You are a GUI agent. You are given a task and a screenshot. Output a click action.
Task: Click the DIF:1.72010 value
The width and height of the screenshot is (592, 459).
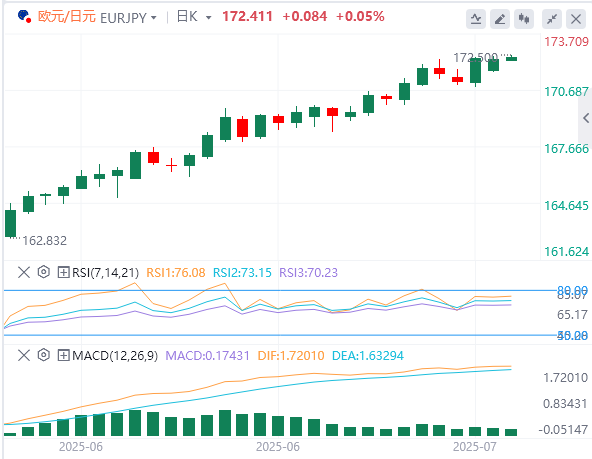click(291, 356)
